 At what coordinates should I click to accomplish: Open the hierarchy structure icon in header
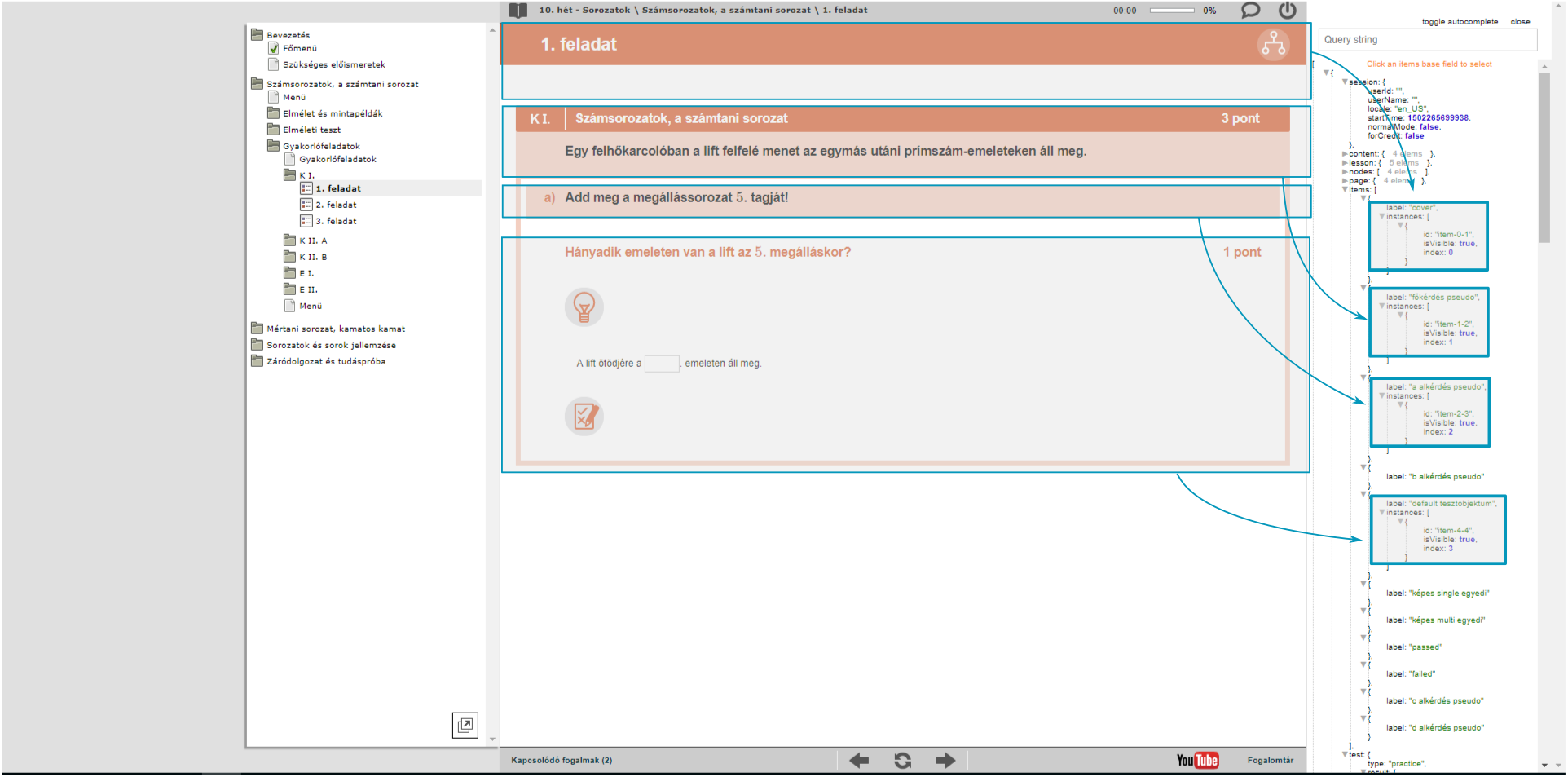(x=1272, y=44)
